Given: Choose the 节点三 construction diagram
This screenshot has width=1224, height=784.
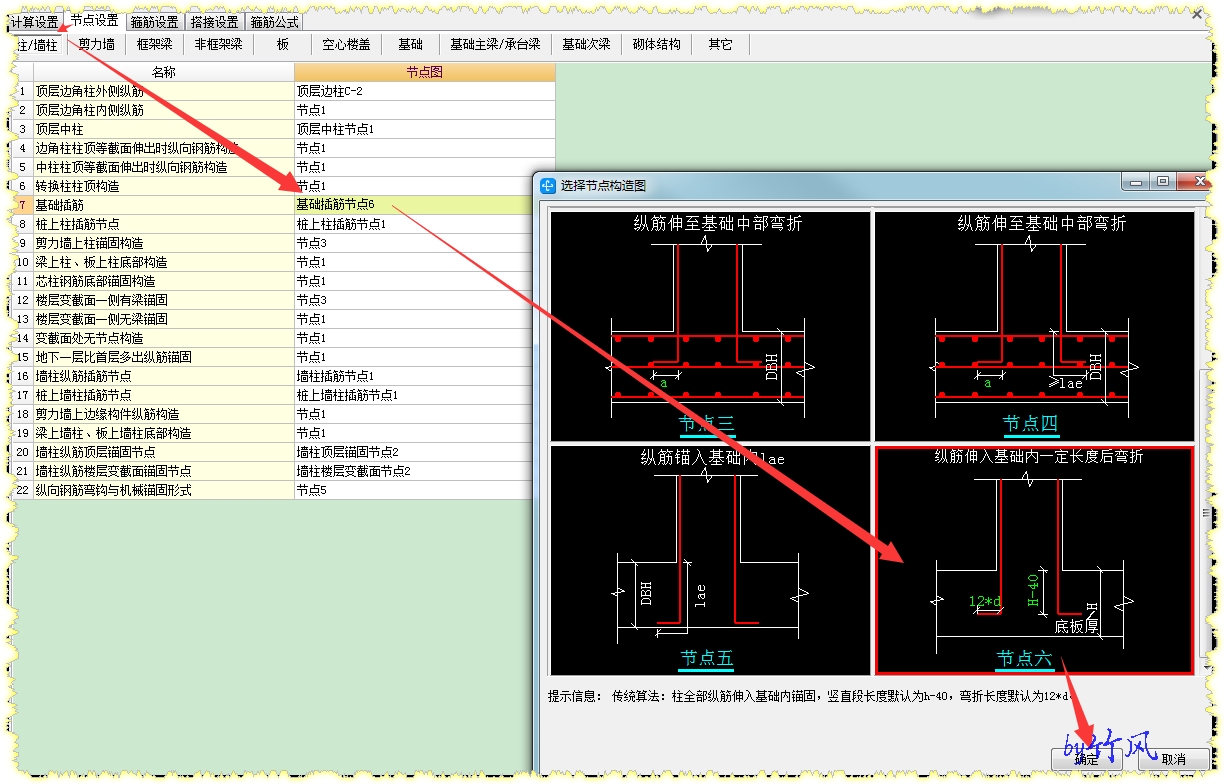Looking at the screenshot, I should [x=710, y=325].
